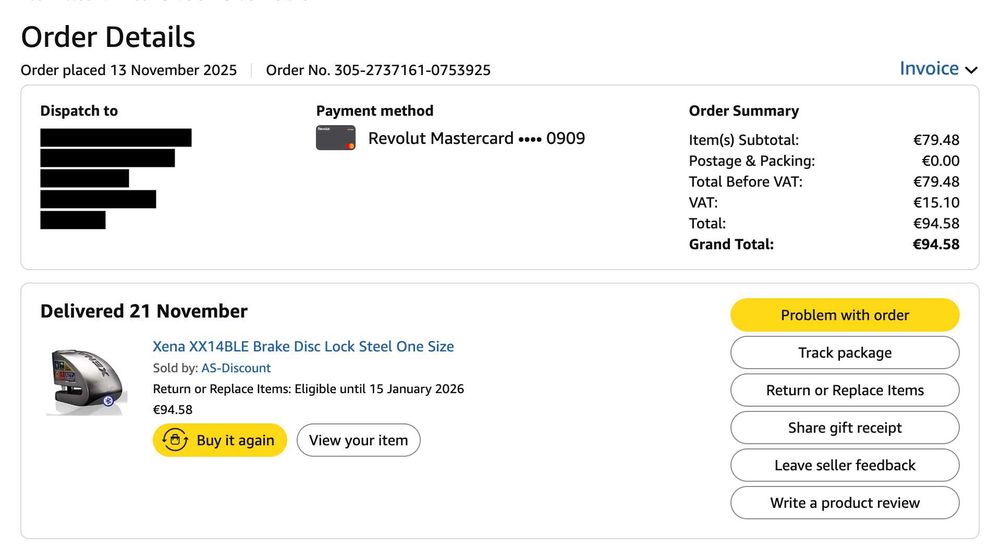Click the redacted Dispatch to address block
Image resolution: width=1000 pixels, height=560 pixels.
(110, 178)
